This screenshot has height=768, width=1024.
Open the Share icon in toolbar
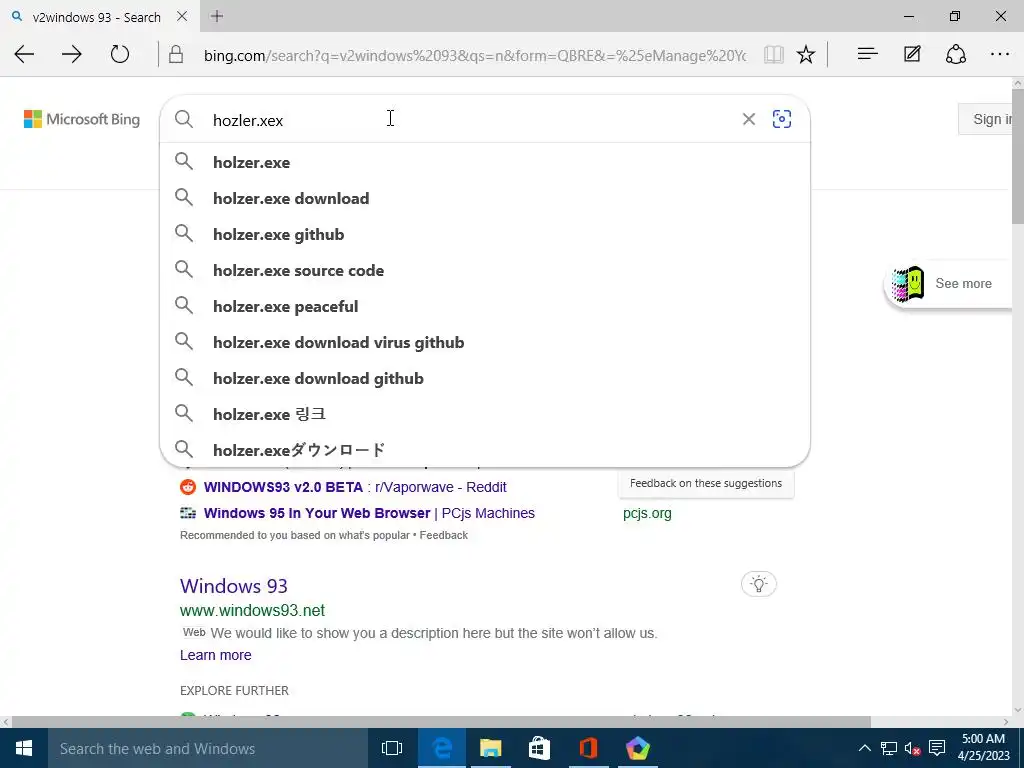(956, 54)
